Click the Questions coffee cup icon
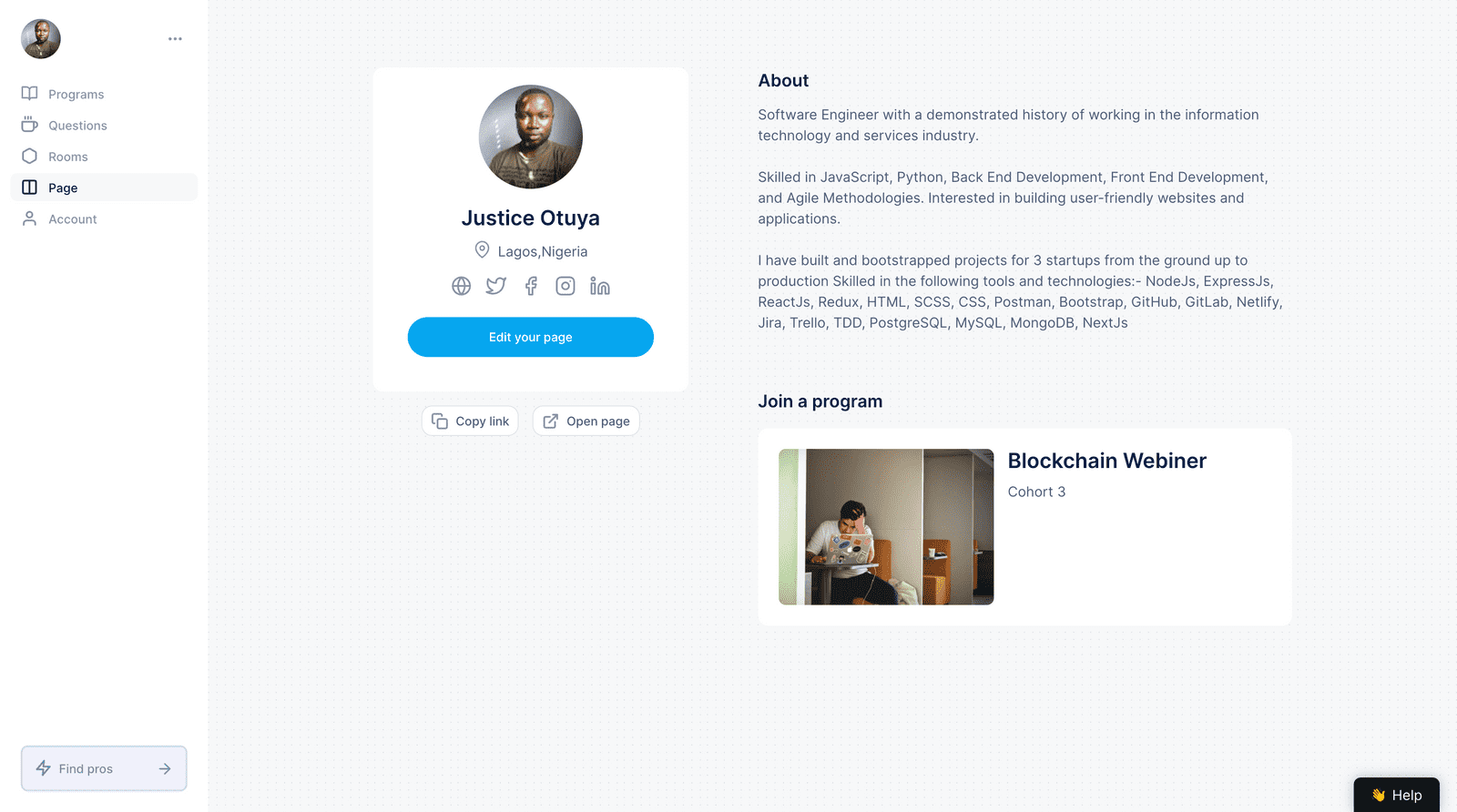The width and height of the screenshot is (1457, 812). (x=30, y=125)
